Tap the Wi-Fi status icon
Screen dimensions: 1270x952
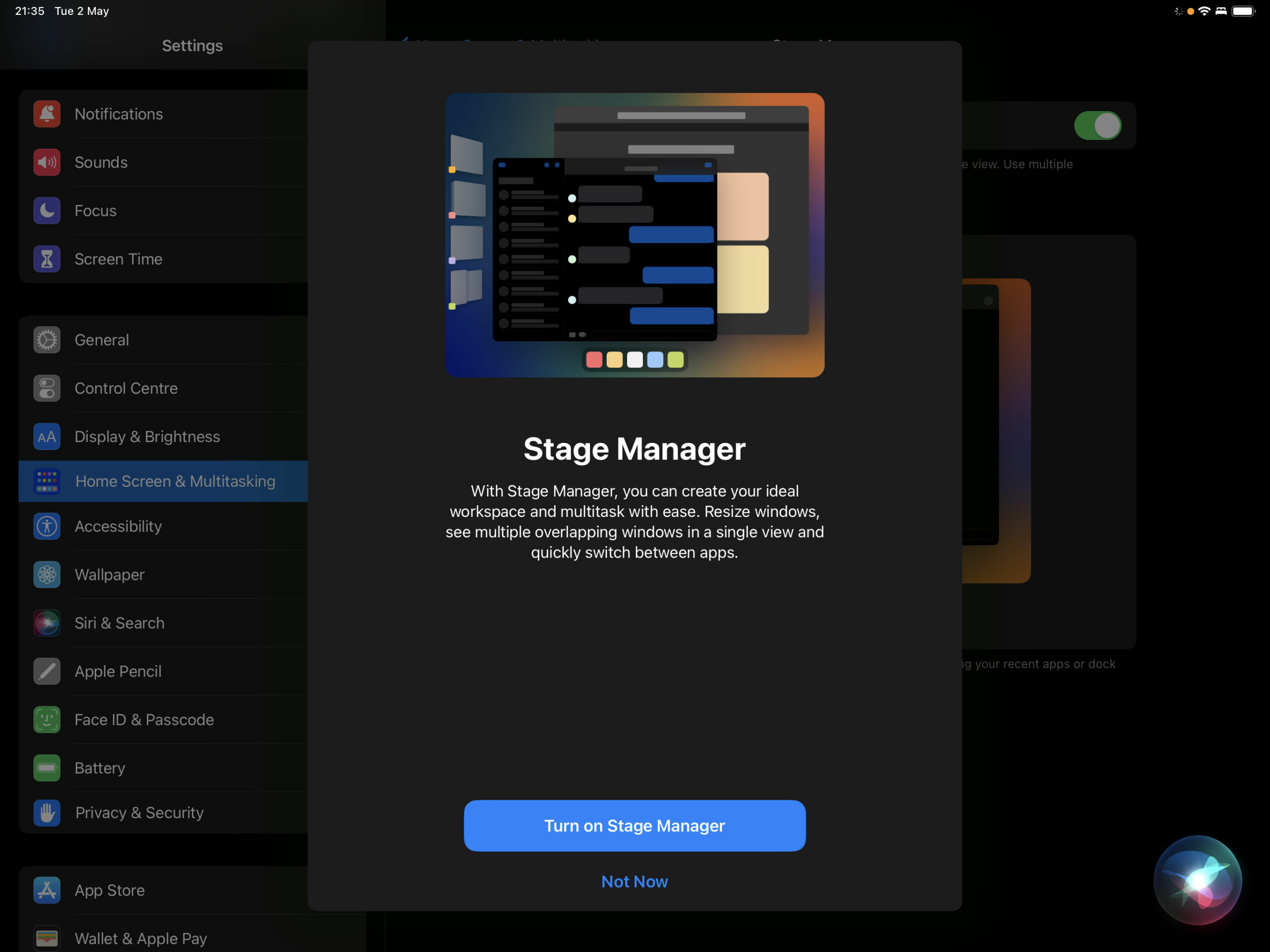click(1204, 11)
